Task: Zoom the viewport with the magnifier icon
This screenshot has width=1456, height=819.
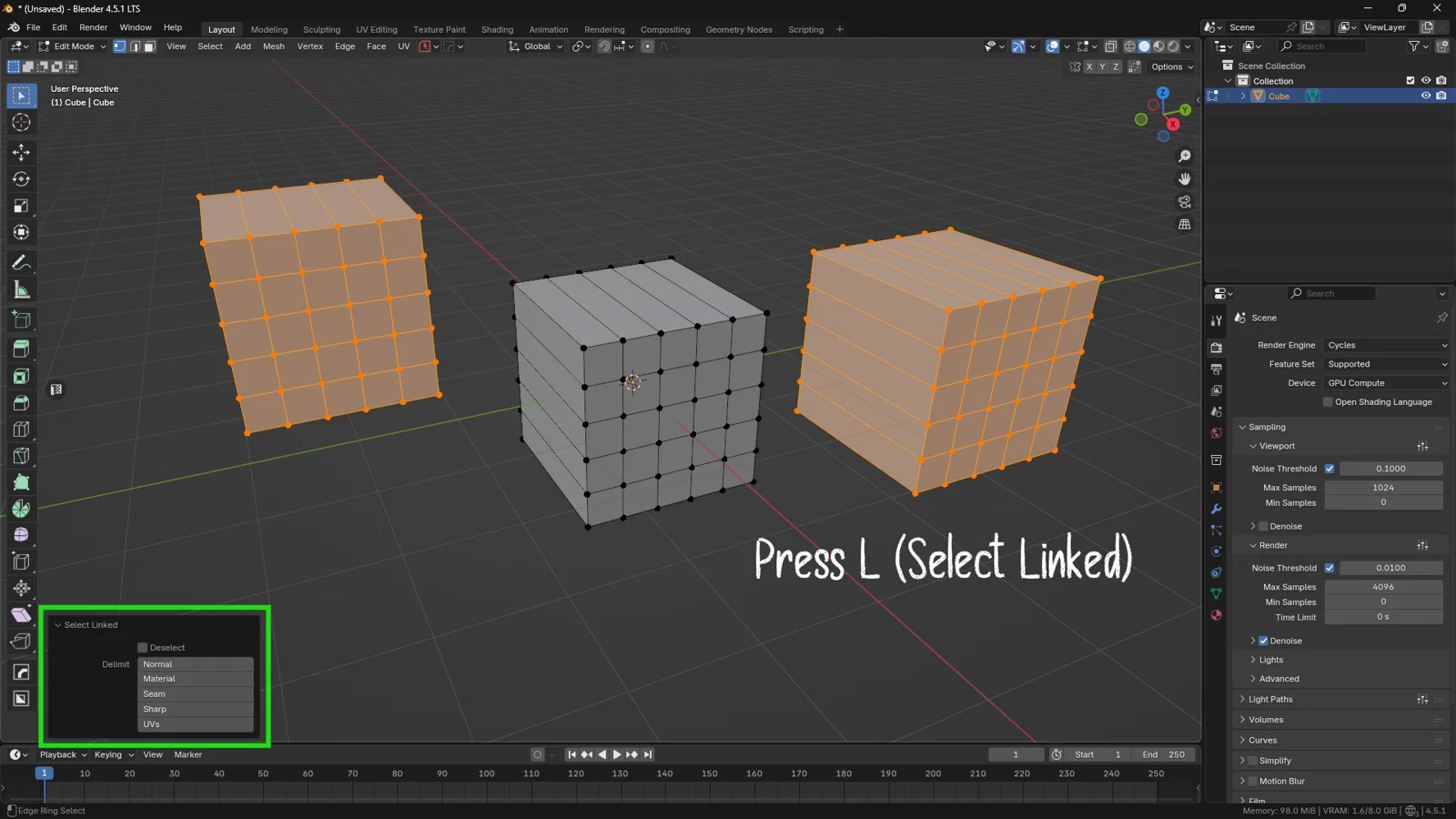Action: [1184, 157]
